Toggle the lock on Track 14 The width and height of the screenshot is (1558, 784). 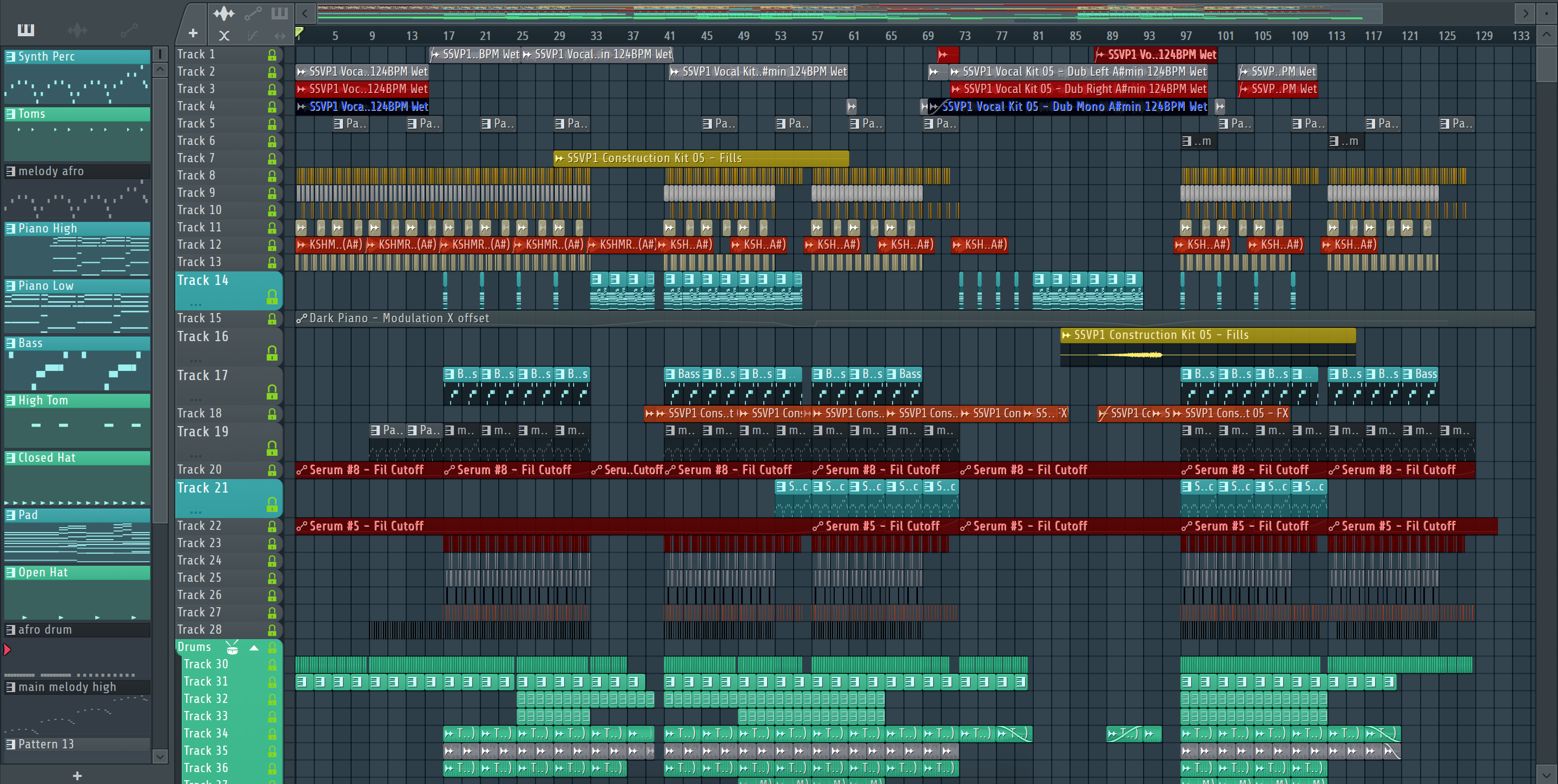pos(272,297)
